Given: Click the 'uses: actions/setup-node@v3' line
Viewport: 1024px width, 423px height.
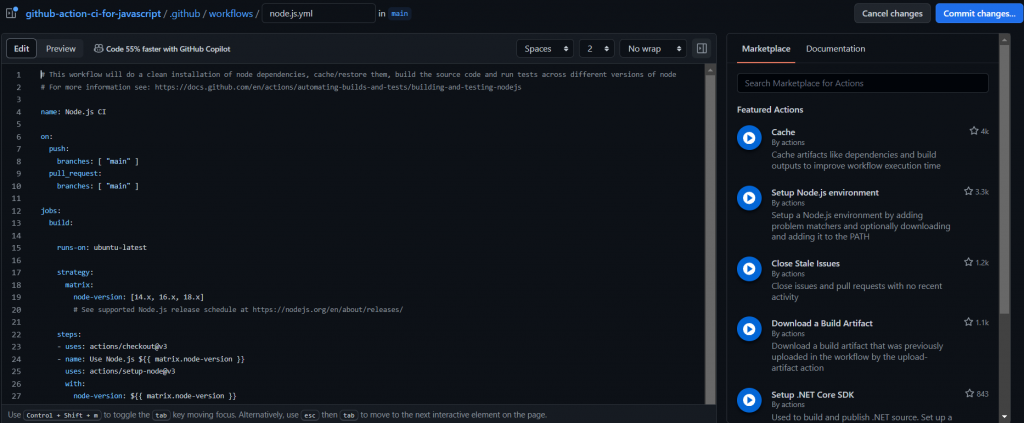Looking at the screenshot, I should [120, 371].
